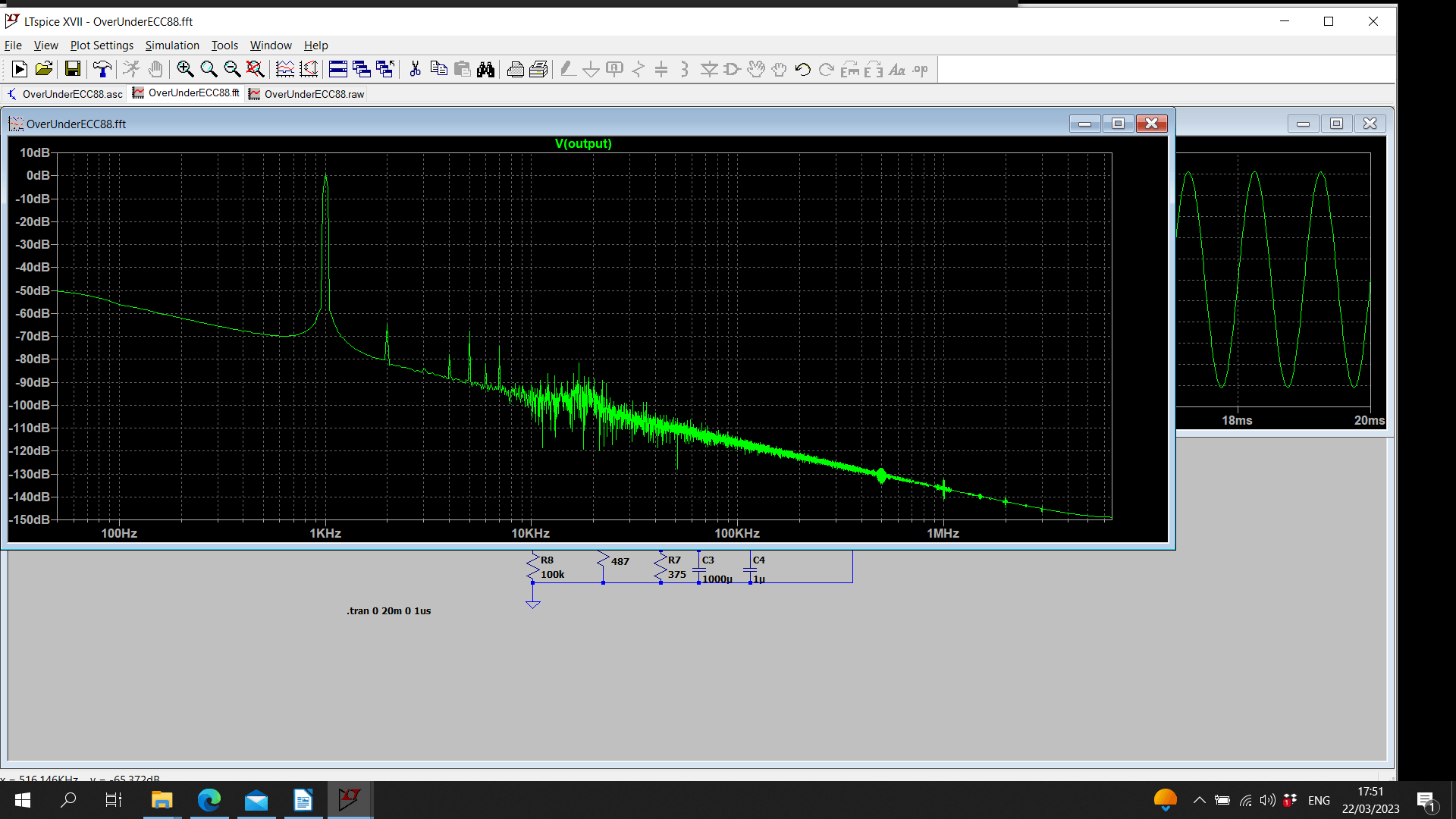Click the Place resistor icon
1456x819 pixels.
click(x=639, y=70)
